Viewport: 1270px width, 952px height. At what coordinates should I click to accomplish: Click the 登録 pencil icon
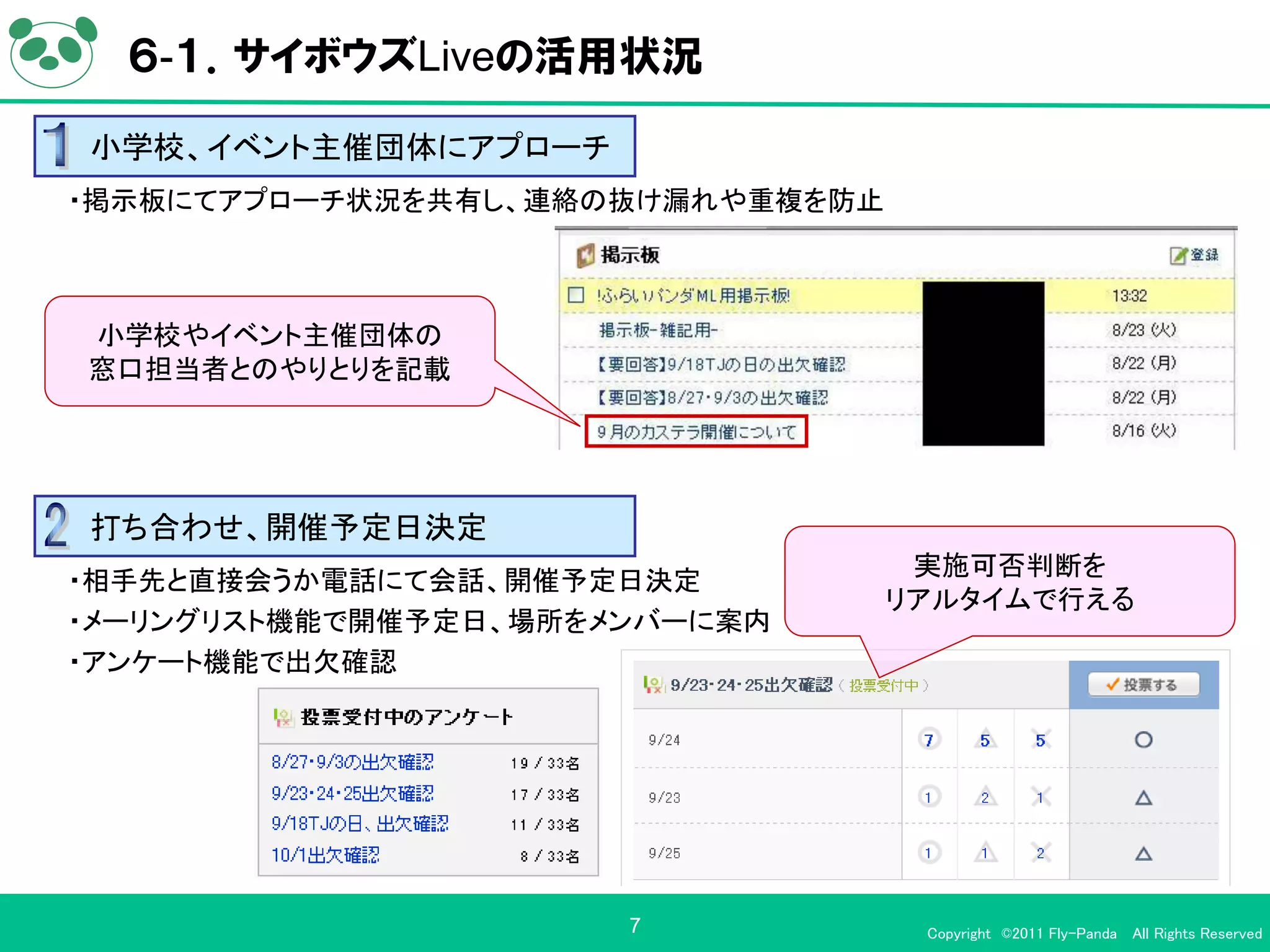tap(1179, 255)
